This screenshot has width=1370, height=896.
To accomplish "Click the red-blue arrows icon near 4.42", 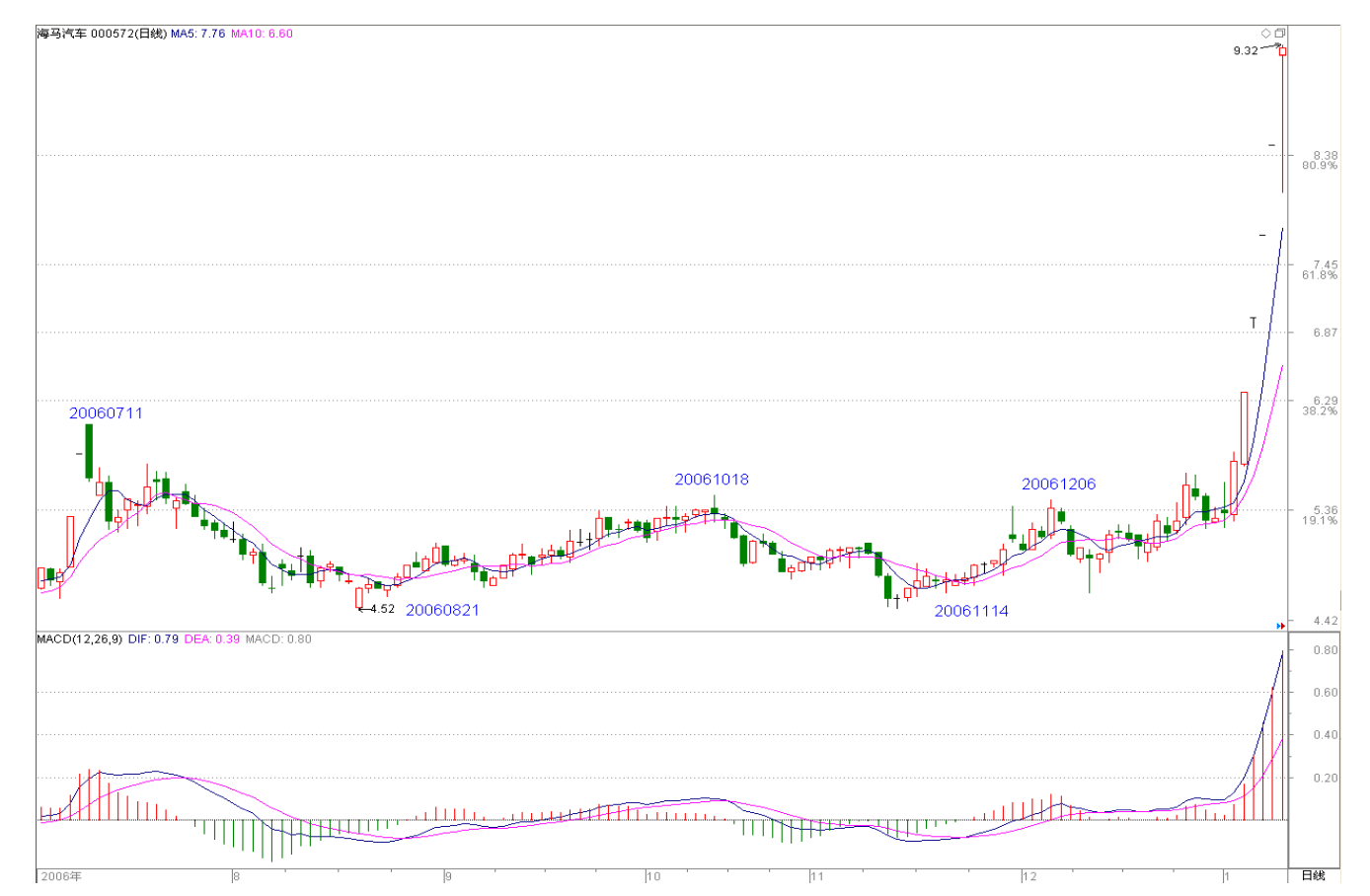I will click(1281, 626).
